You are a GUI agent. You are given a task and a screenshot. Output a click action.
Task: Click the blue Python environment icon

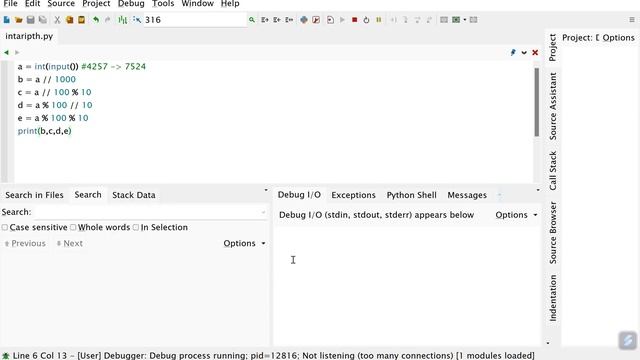[x=304, y=20]
